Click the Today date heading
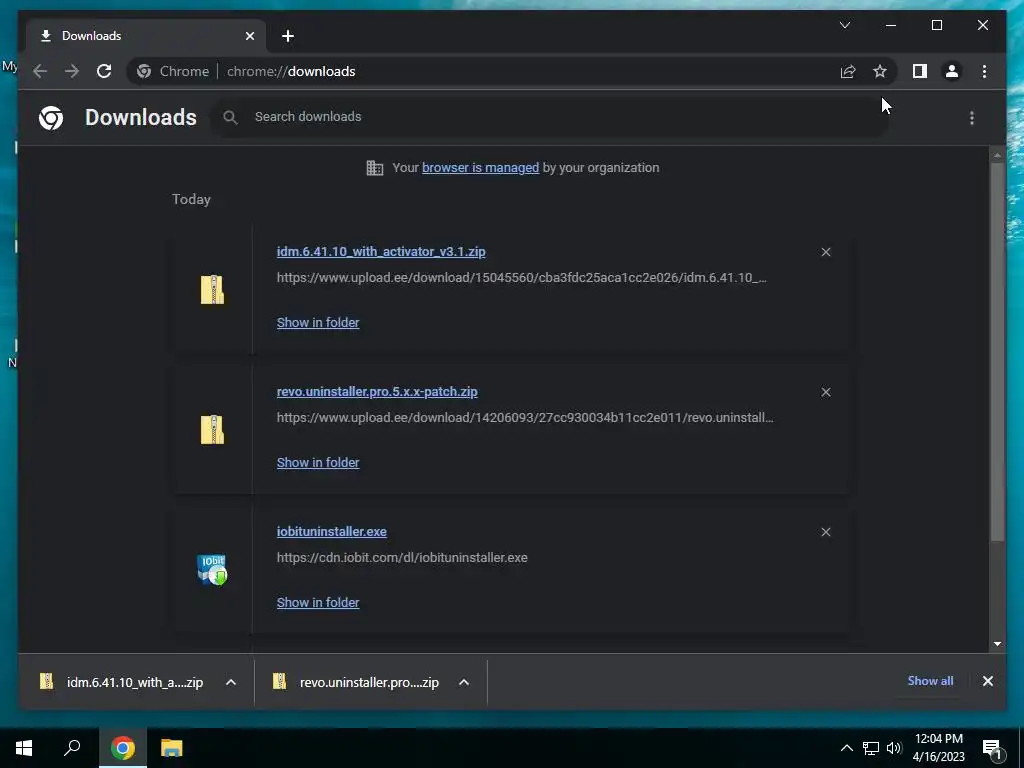1024x768 pixels. click(191, 199)
